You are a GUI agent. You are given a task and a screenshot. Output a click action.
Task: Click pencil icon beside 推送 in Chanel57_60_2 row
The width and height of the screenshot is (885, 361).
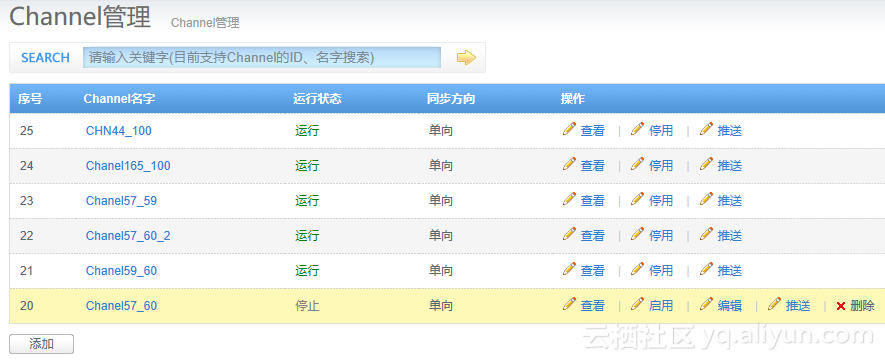coord(706,234)
